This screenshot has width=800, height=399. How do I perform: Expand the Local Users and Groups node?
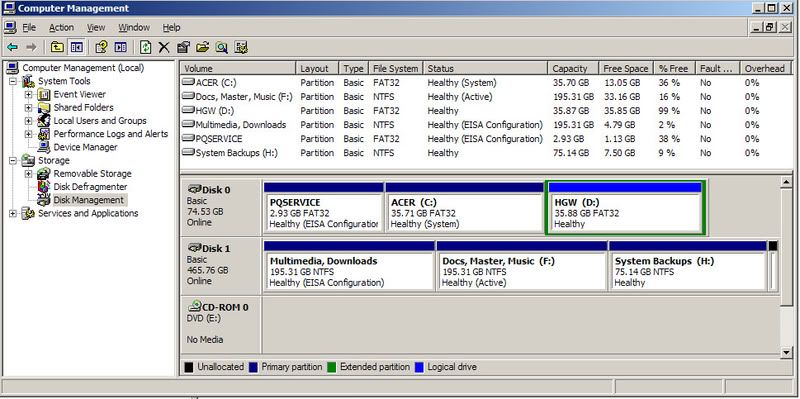[x=29, y=121]
